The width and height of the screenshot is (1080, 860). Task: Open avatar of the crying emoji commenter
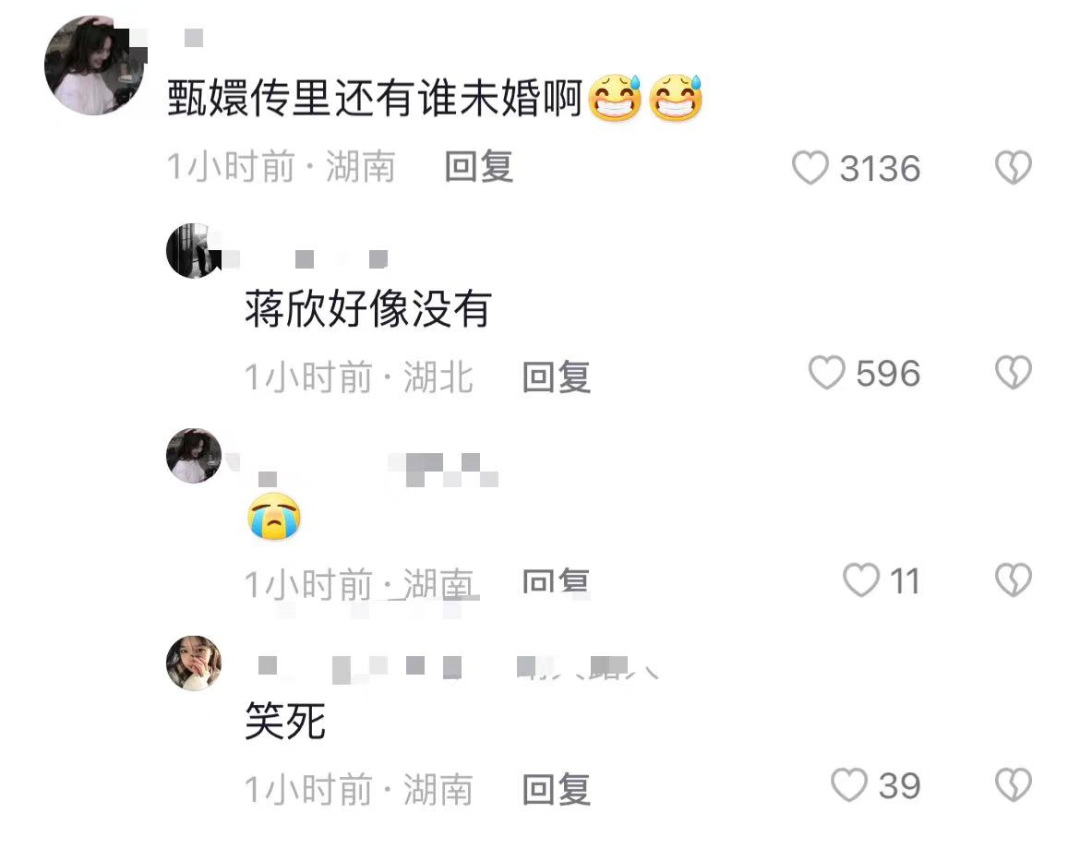pos(194,455)
